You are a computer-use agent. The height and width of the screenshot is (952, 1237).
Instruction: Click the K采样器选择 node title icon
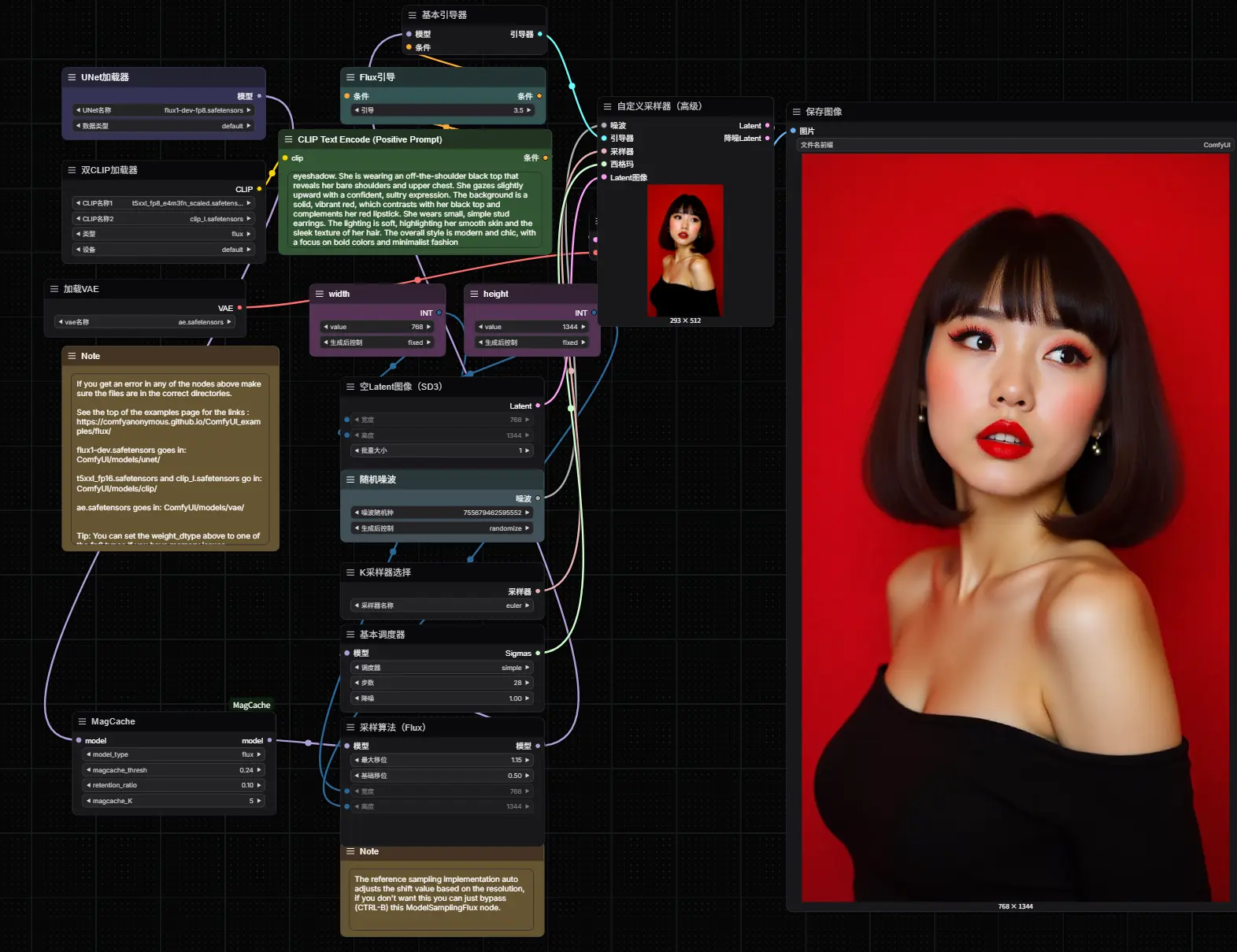click(x=350, y=572)
